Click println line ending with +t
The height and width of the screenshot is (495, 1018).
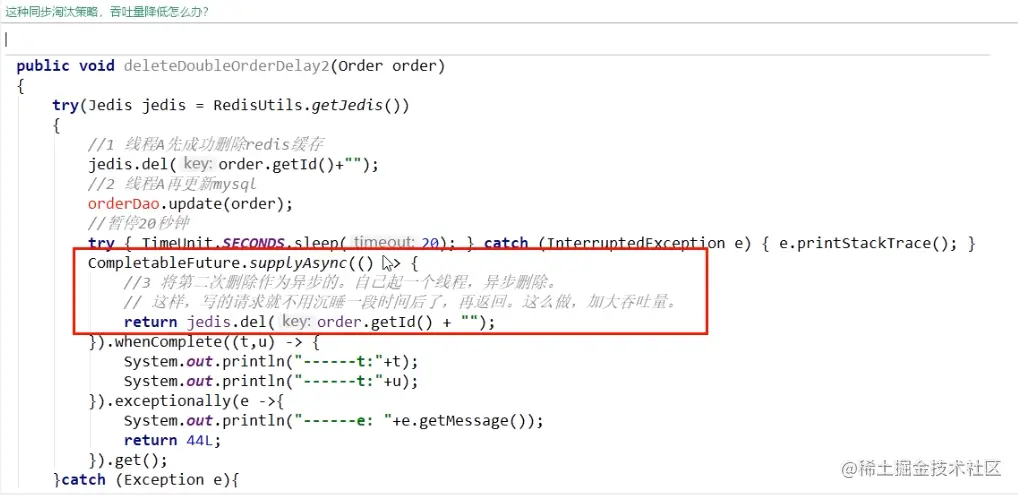coord(271,362)
